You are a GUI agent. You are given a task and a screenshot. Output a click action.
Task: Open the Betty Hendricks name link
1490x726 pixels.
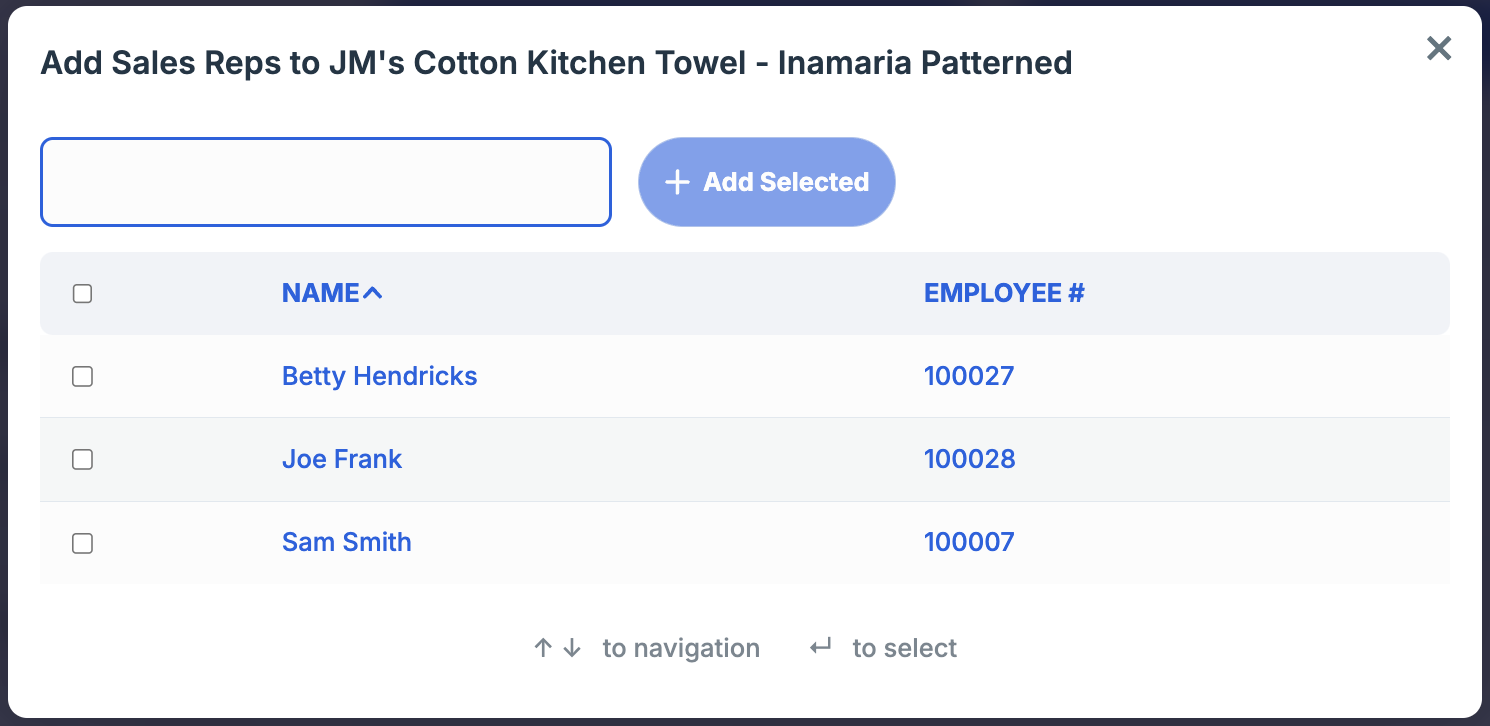[x=379, y=376]
